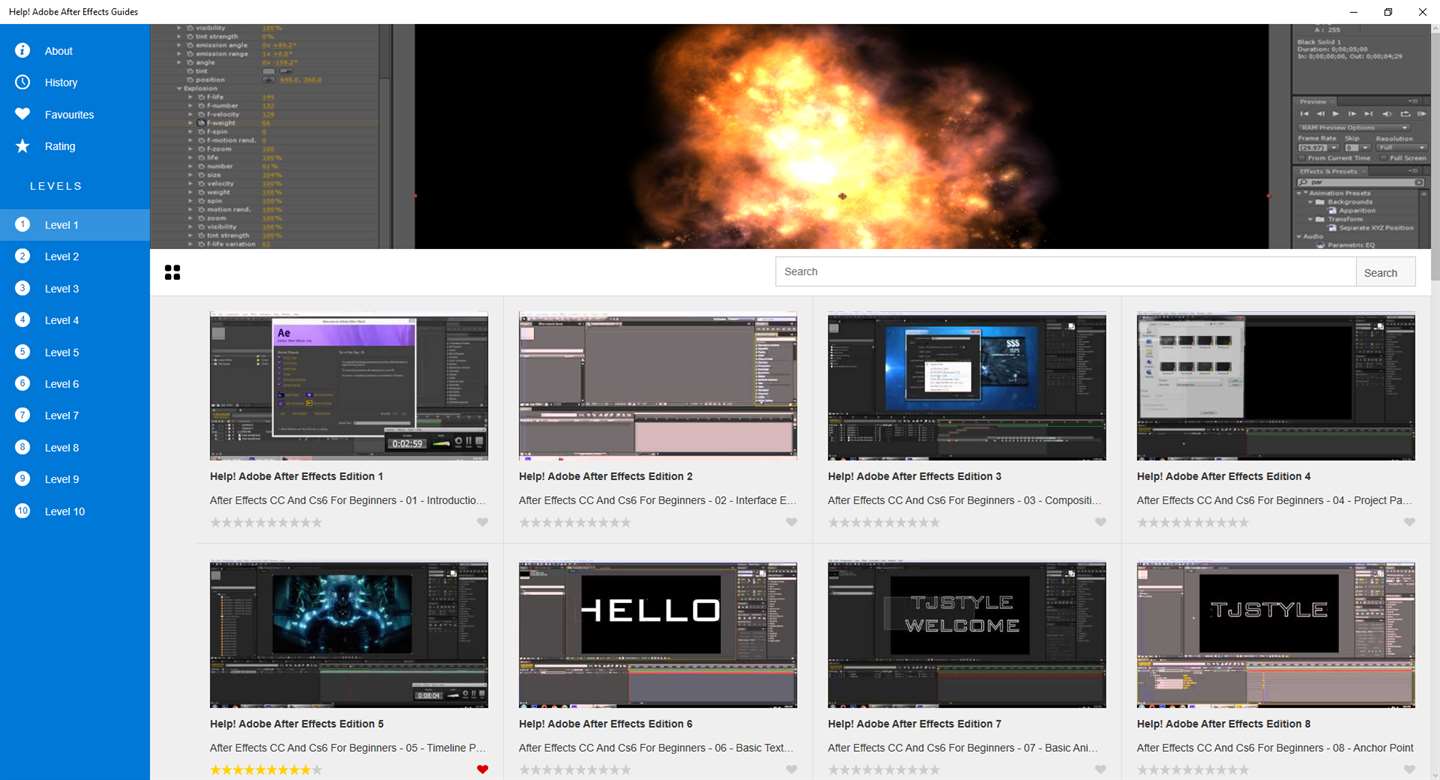The width and height of the screenshot is (1440, 780).
Task: Click the Level 9 number badge
Action: click(22, 479)
